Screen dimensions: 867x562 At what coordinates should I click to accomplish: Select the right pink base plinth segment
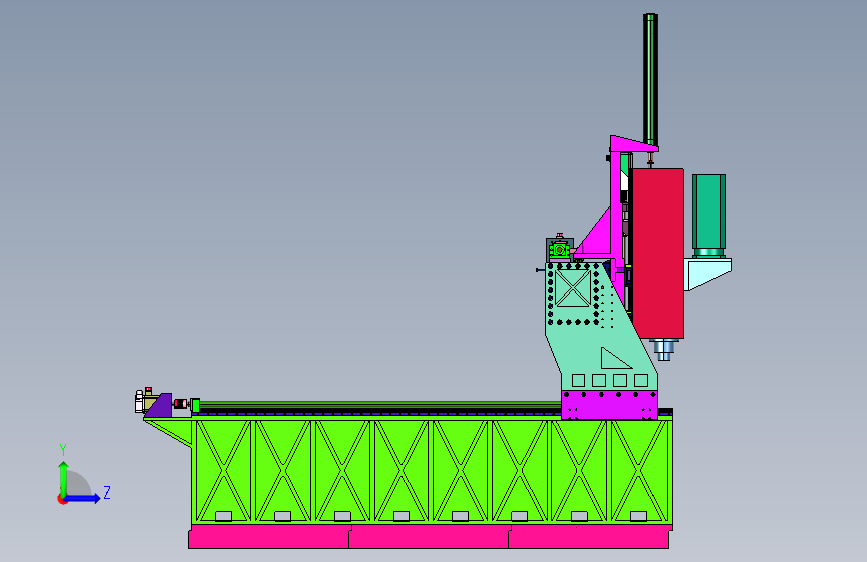coord(589,537)
